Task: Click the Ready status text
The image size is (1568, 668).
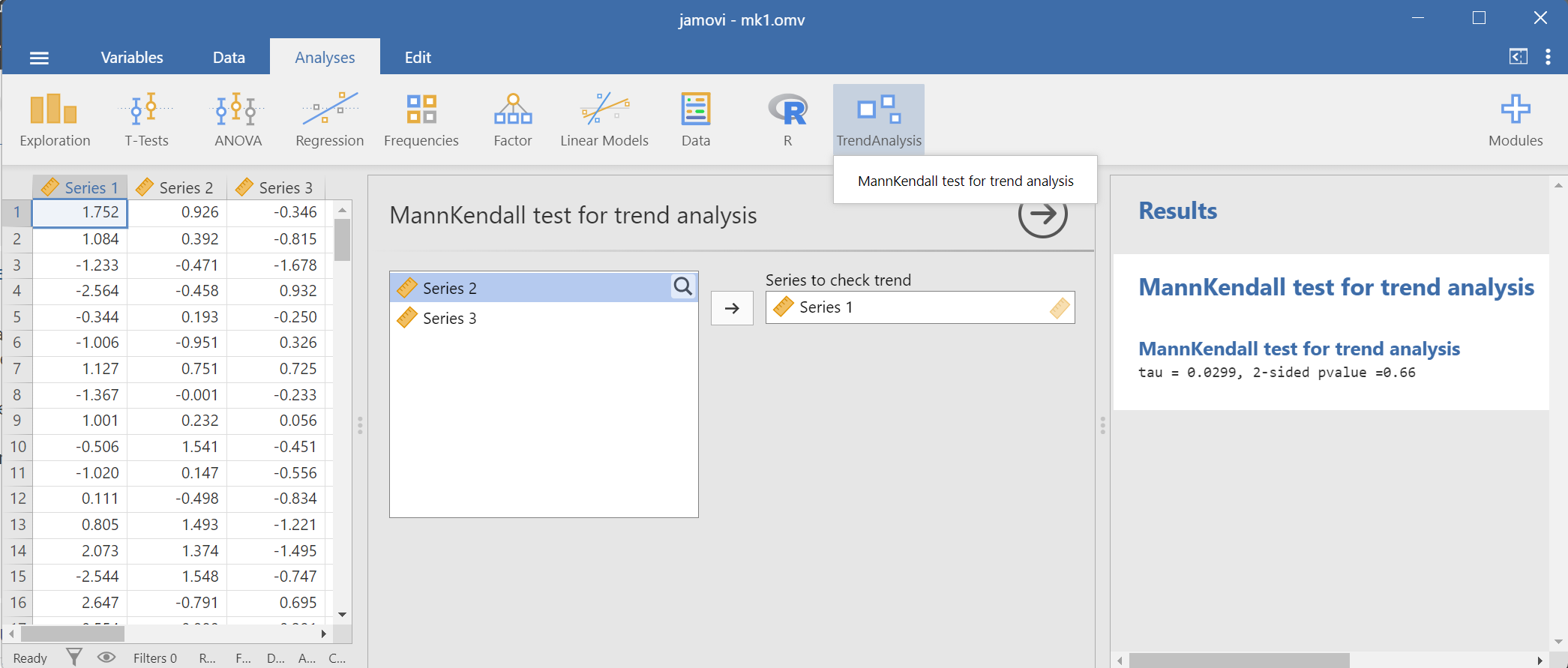Action: click(30, 658)
